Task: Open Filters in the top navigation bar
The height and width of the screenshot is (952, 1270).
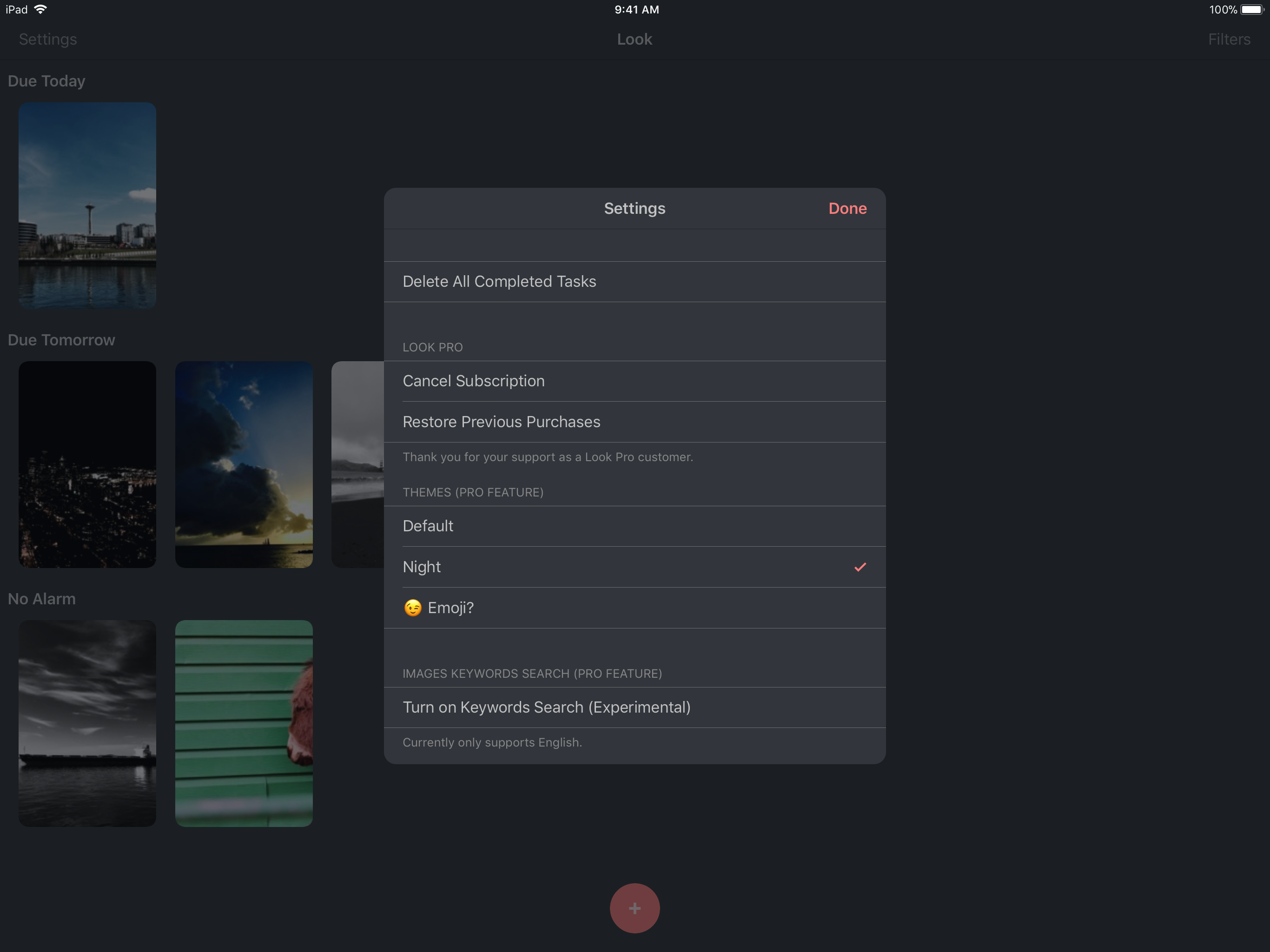Action: click(1229, 39)
